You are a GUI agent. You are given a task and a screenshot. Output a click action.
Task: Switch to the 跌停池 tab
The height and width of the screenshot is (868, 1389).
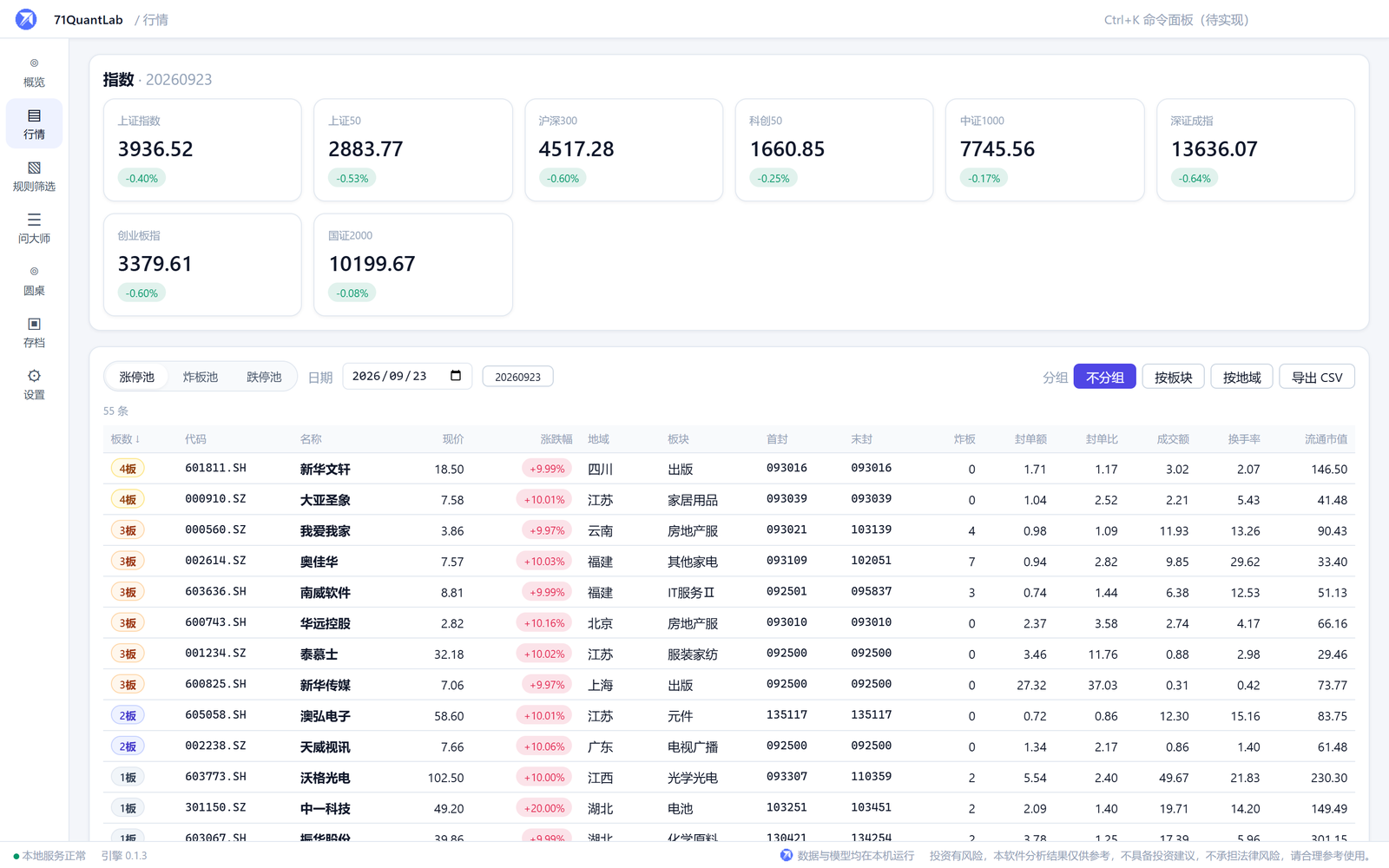point(264,377)
